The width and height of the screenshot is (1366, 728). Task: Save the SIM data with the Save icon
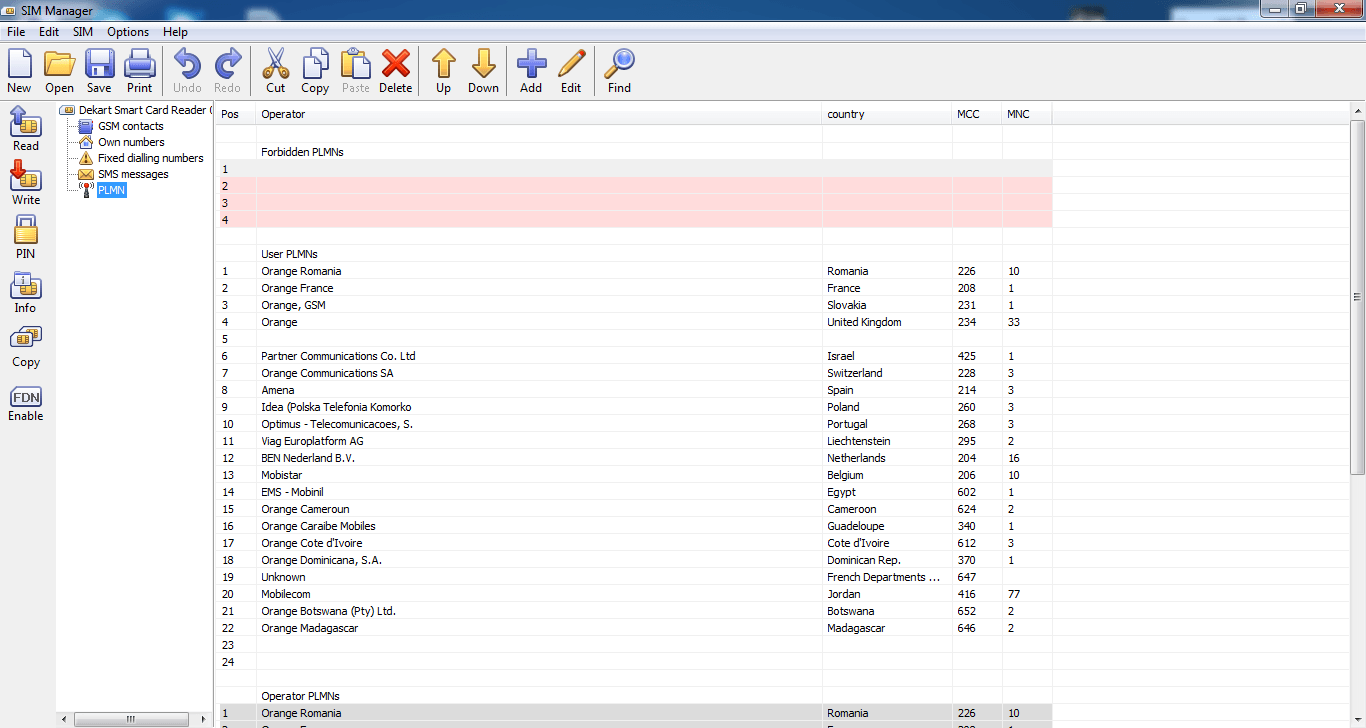[98, 70]
